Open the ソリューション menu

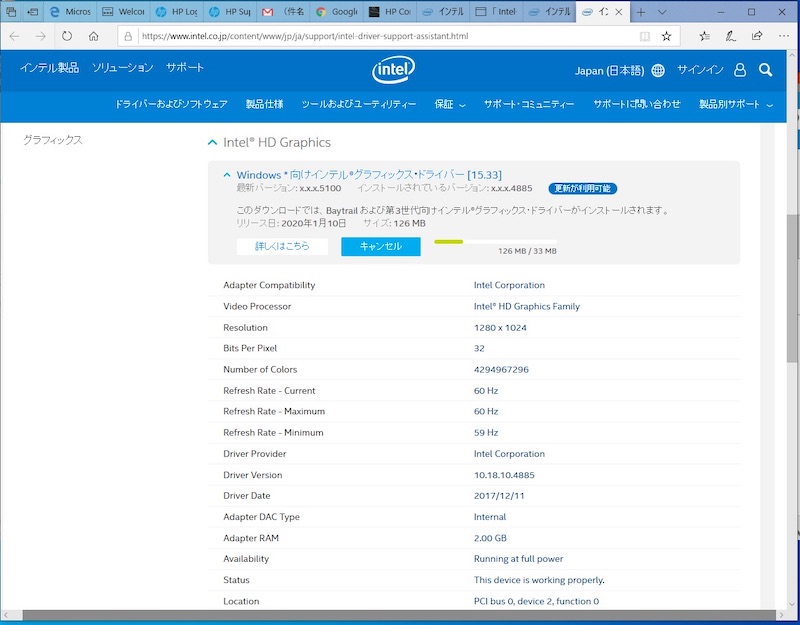click(122, 67)
